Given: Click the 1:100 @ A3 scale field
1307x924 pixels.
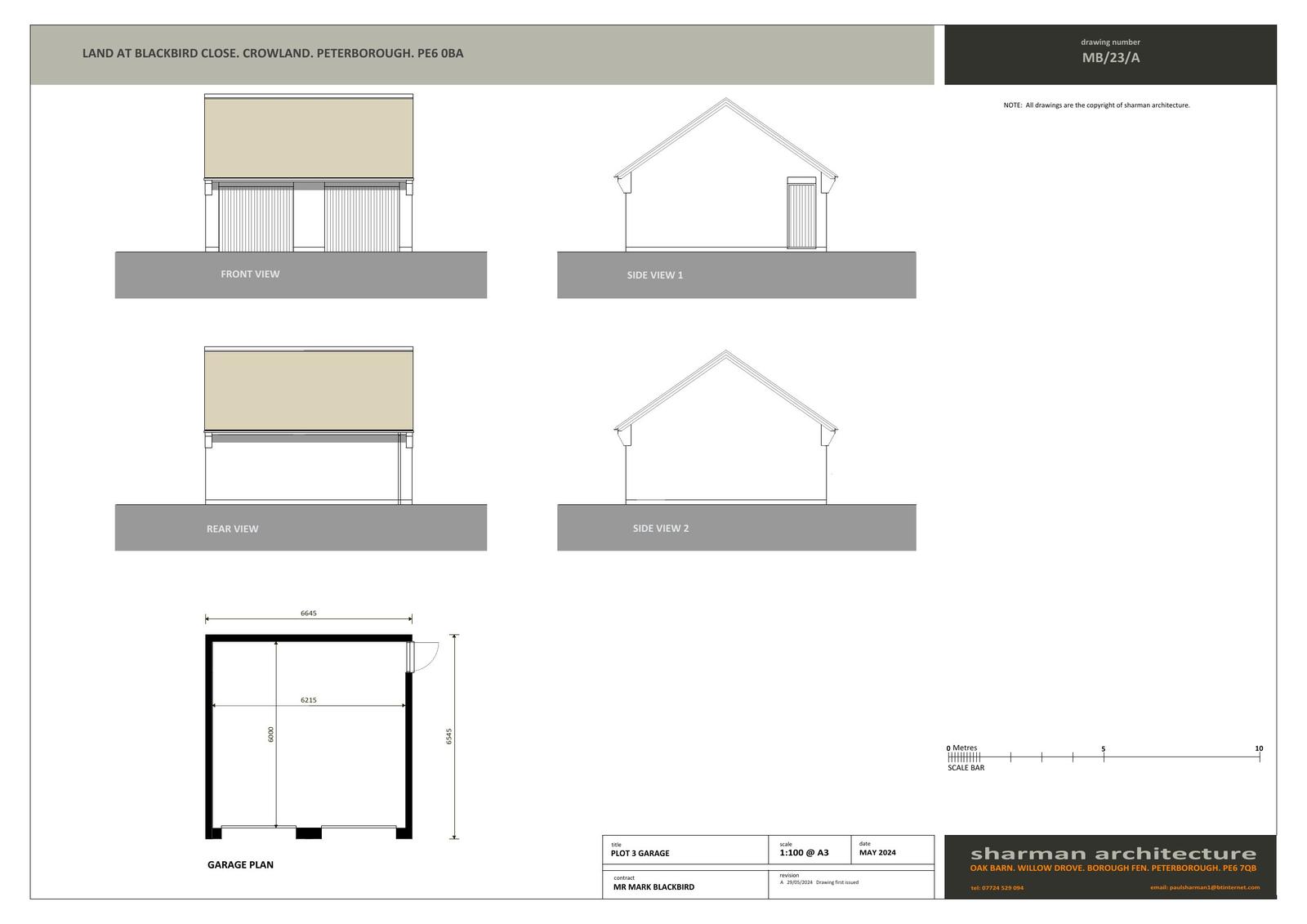Looking at the screenshot, I should point(804,853).
